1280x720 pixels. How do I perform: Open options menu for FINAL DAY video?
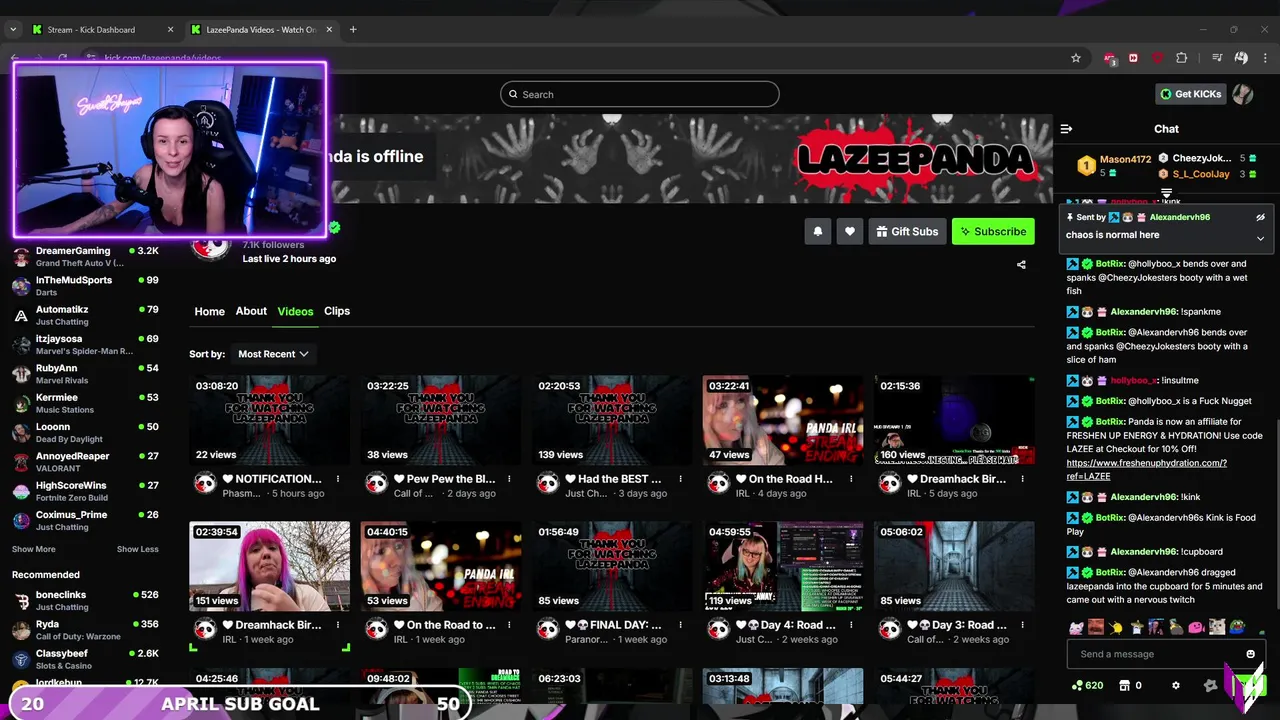pos(680,625)
